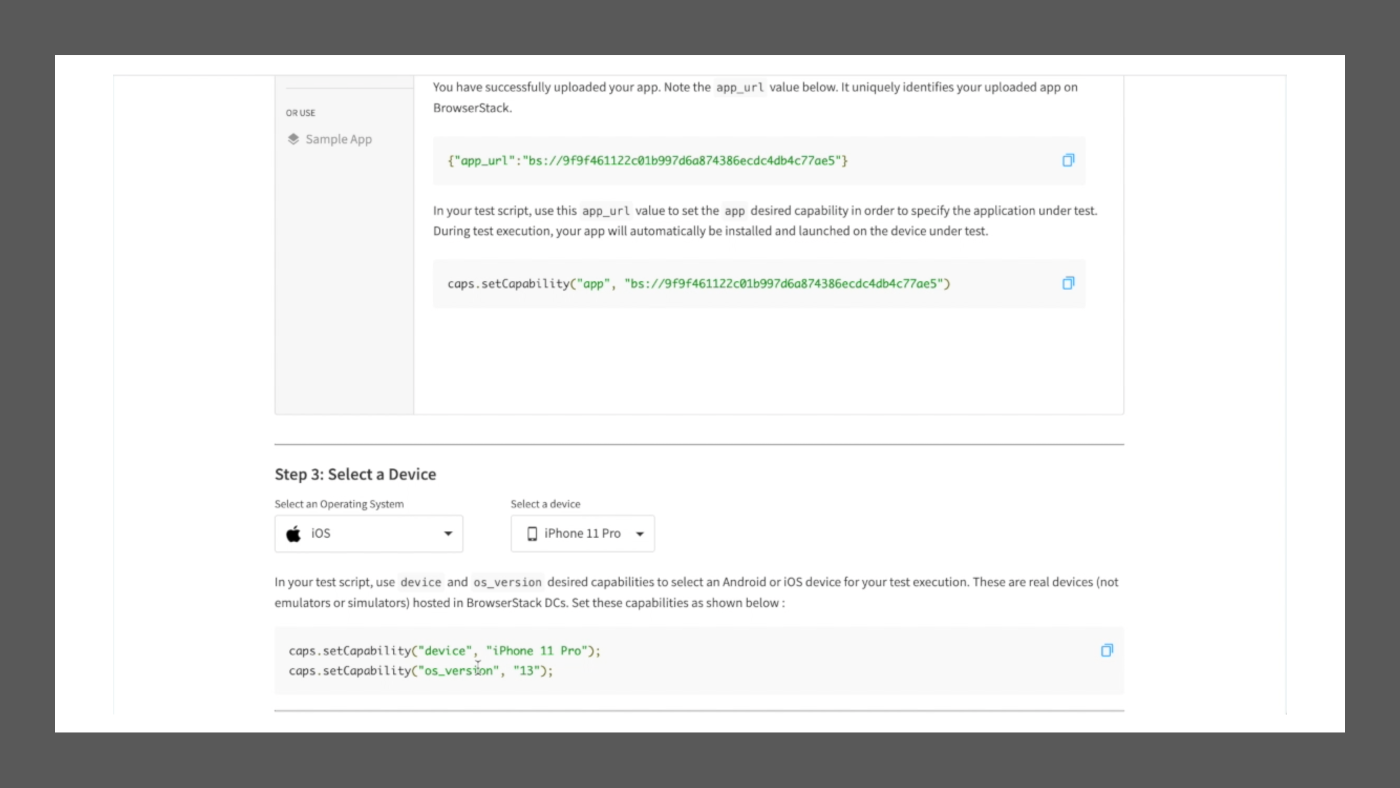Image resolution: width=1400 pixels, height=788 pixels.
Task: Choose the Sample App text option
Action: click(x=339, y=139)
